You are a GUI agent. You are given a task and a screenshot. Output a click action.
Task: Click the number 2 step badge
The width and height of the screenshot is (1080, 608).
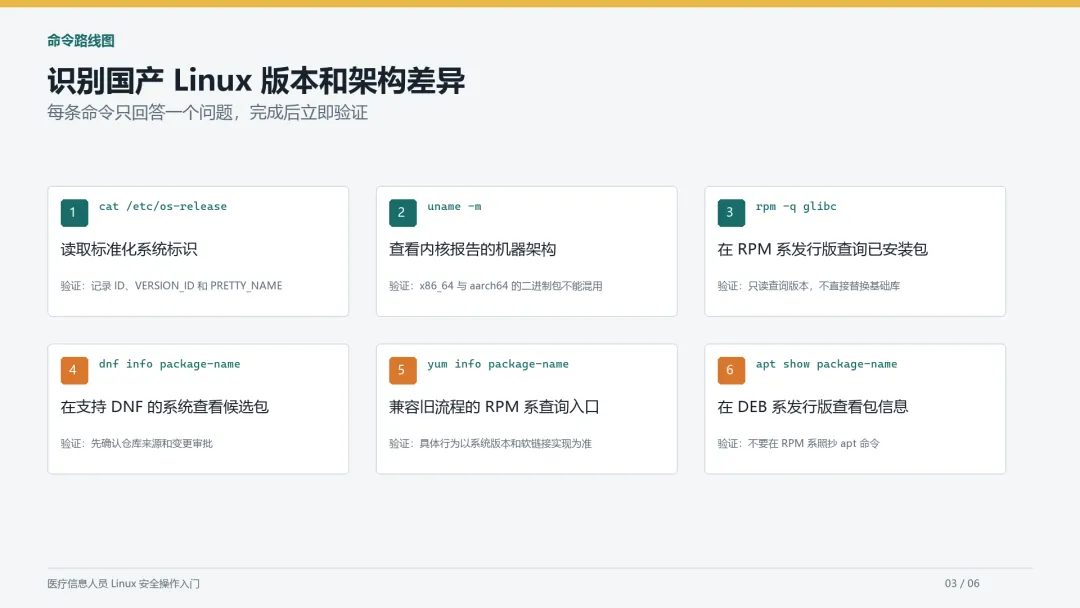point(403,213)
